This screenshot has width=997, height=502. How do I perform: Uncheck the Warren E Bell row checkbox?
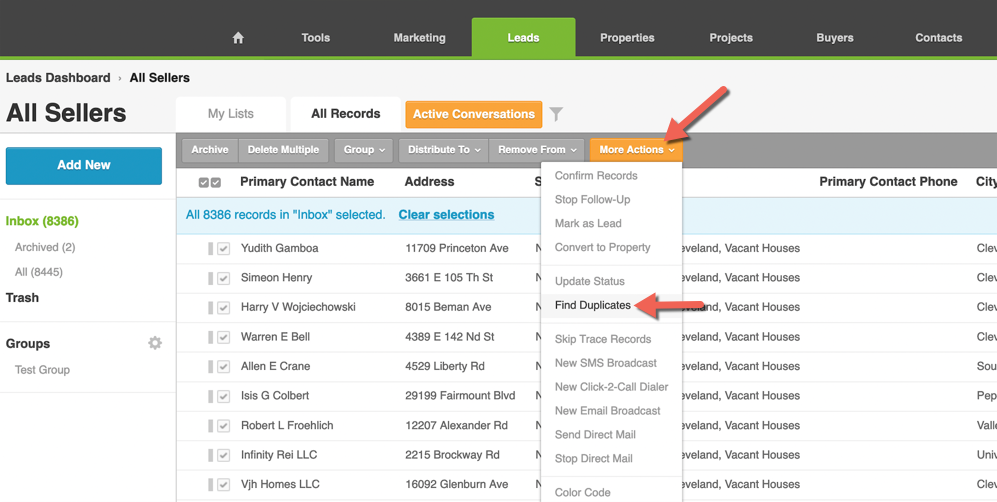coord(223,337)
